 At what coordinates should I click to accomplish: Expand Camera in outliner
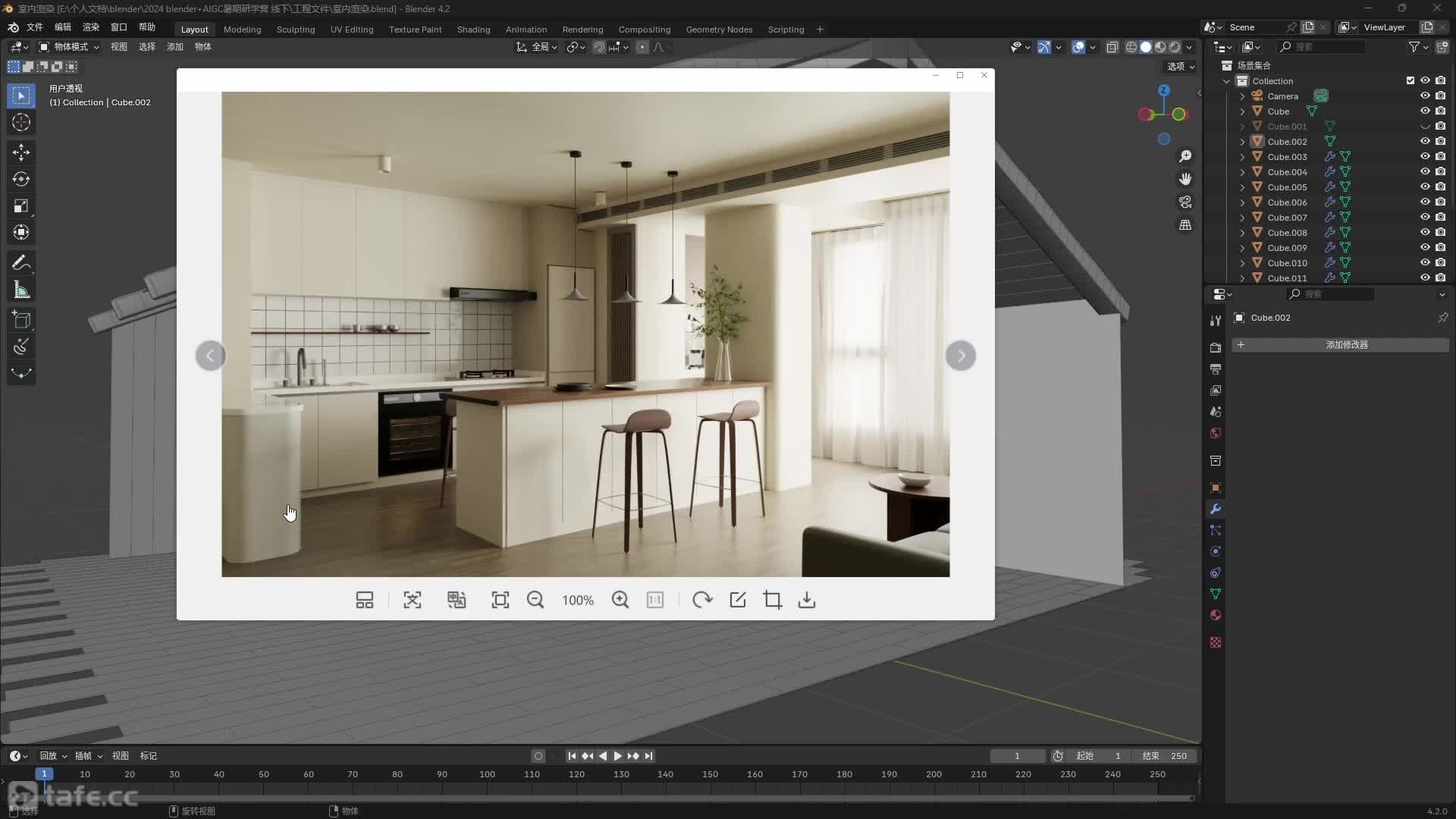[x=1242, y=96]
